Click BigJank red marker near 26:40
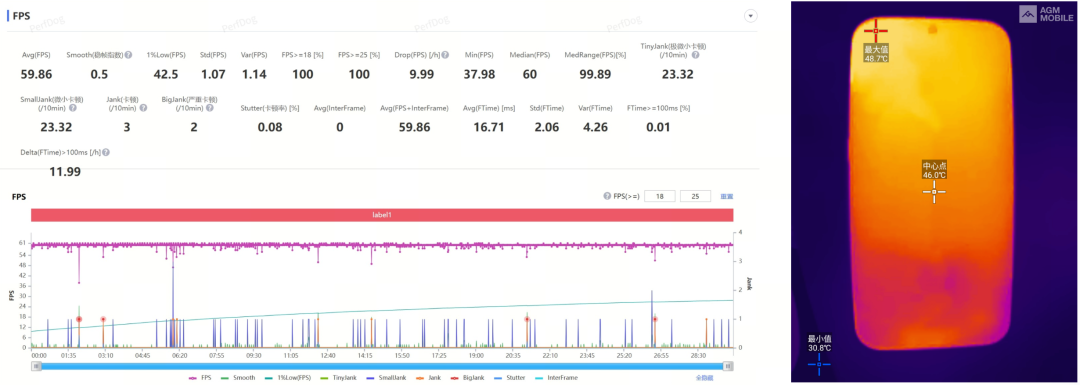 tap(655, 320)
